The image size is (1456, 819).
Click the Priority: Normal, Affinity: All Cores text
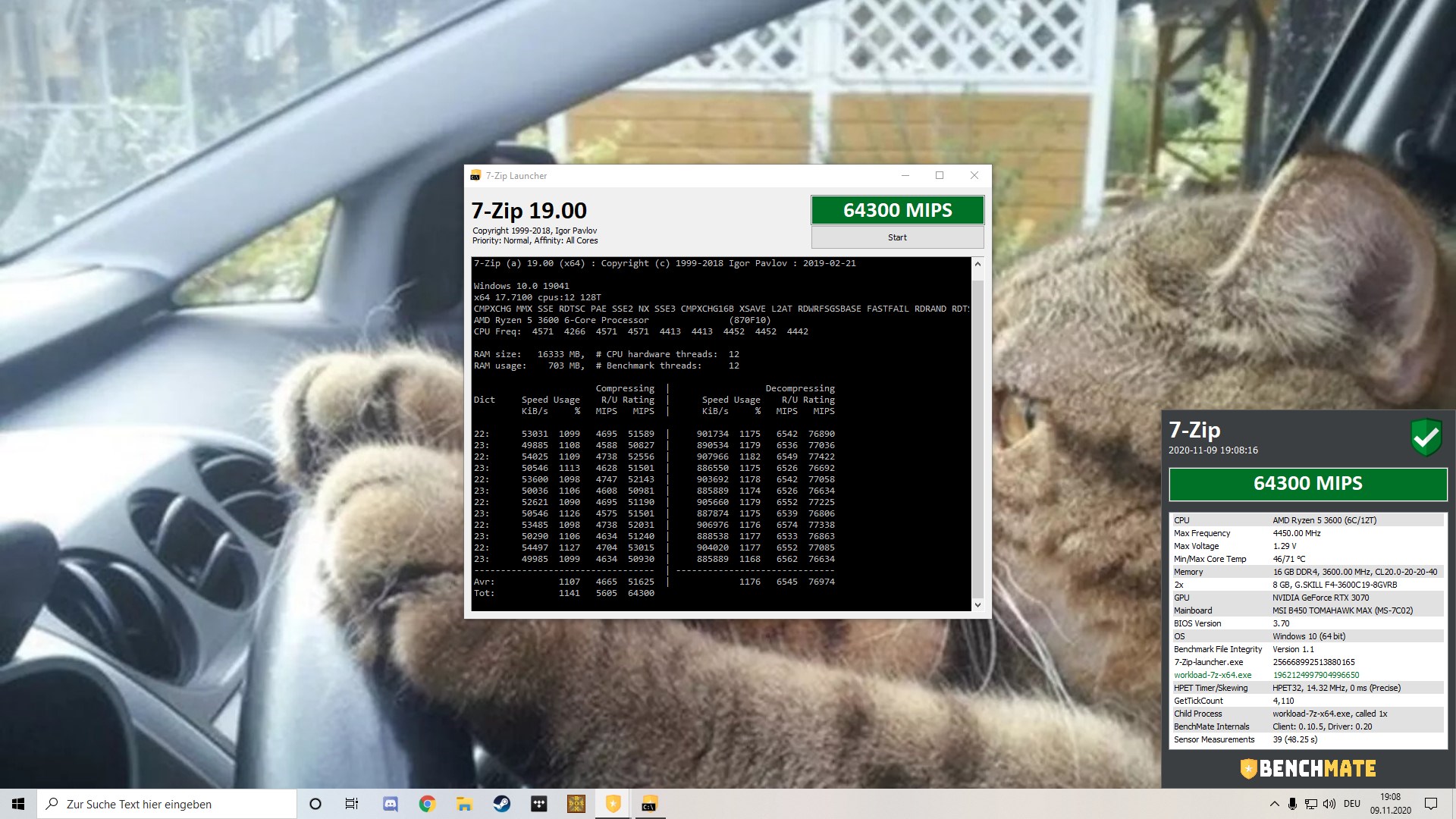click(535, 241)
